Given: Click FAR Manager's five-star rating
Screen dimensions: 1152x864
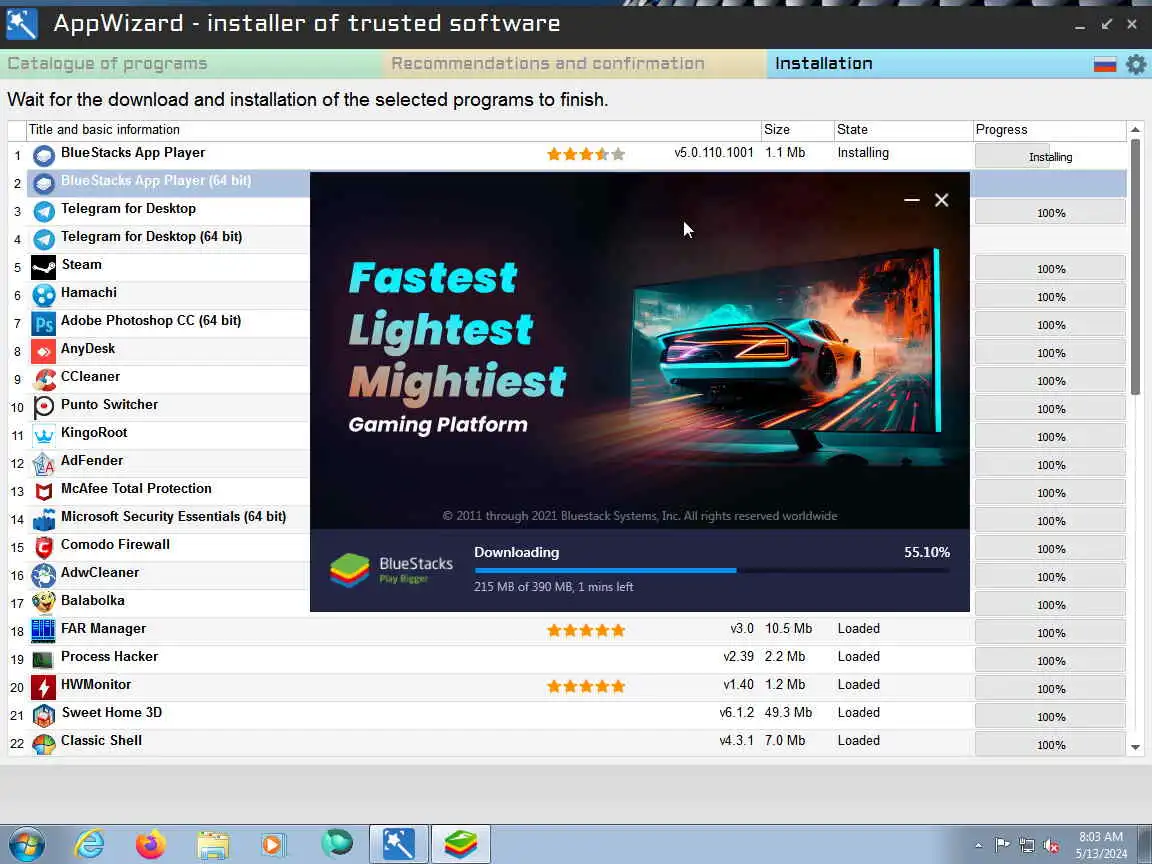Looking at the screenshot, I should (586, 630).
